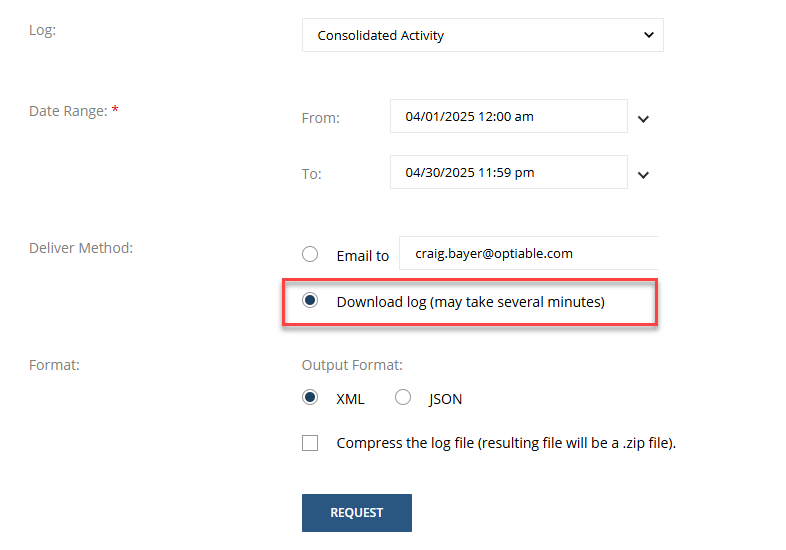Click the email address input field
This screenshot has width=786, height=550.
(x=529, y=253)
